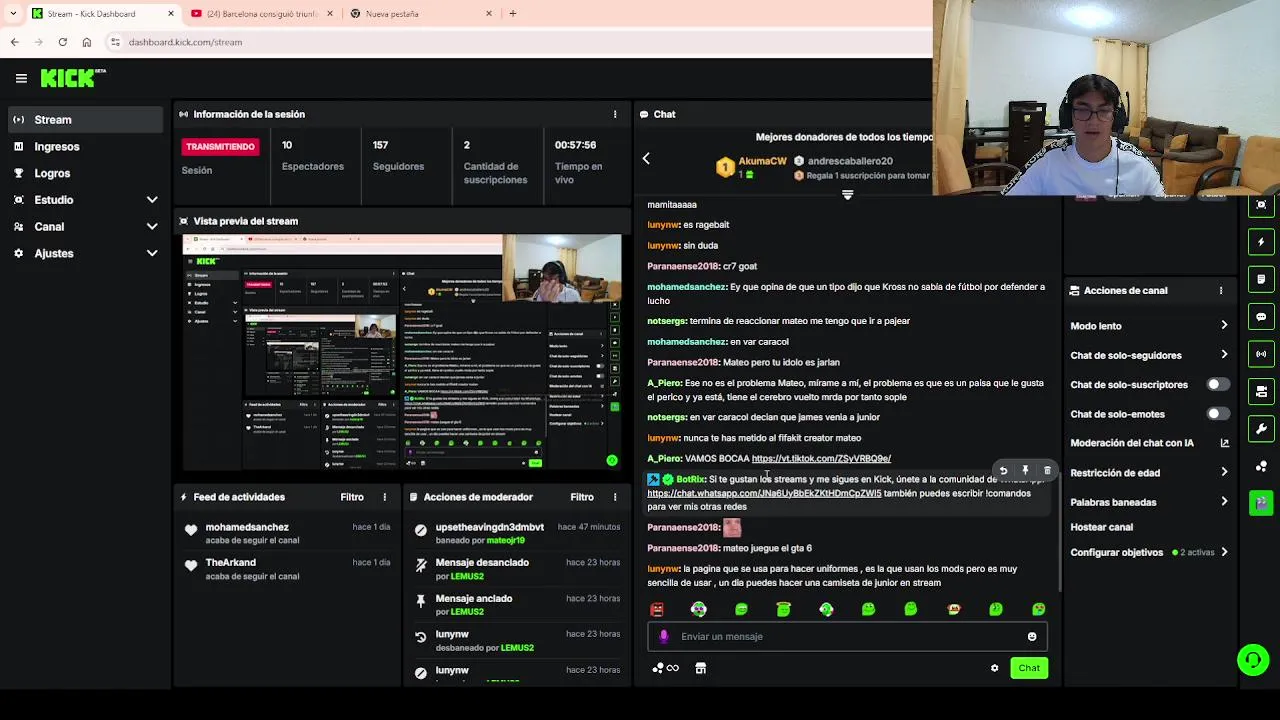Click AkumaCW top donor name
1280x720 pixels.
tap(763, 161)
